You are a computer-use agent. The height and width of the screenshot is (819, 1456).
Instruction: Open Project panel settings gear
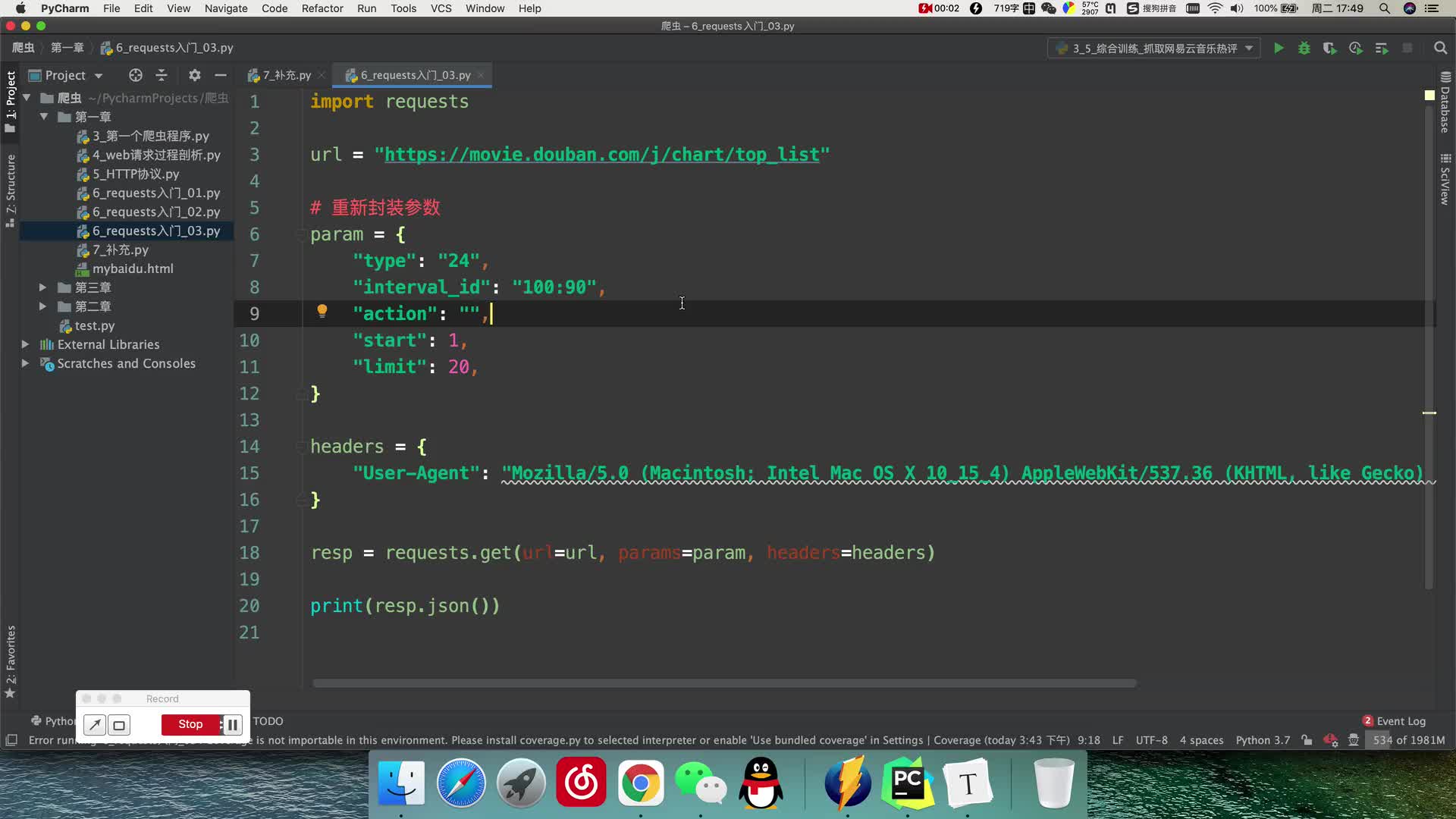195,75
